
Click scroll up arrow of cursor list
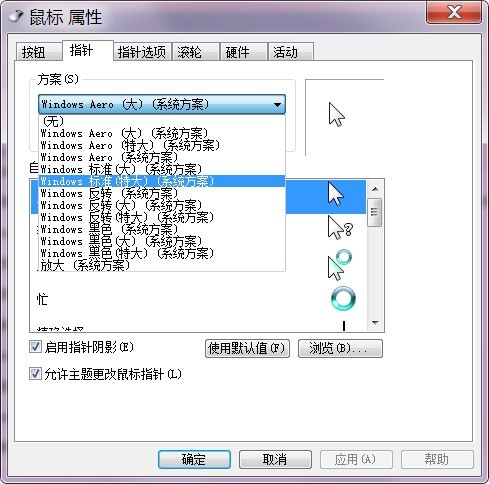375,189
